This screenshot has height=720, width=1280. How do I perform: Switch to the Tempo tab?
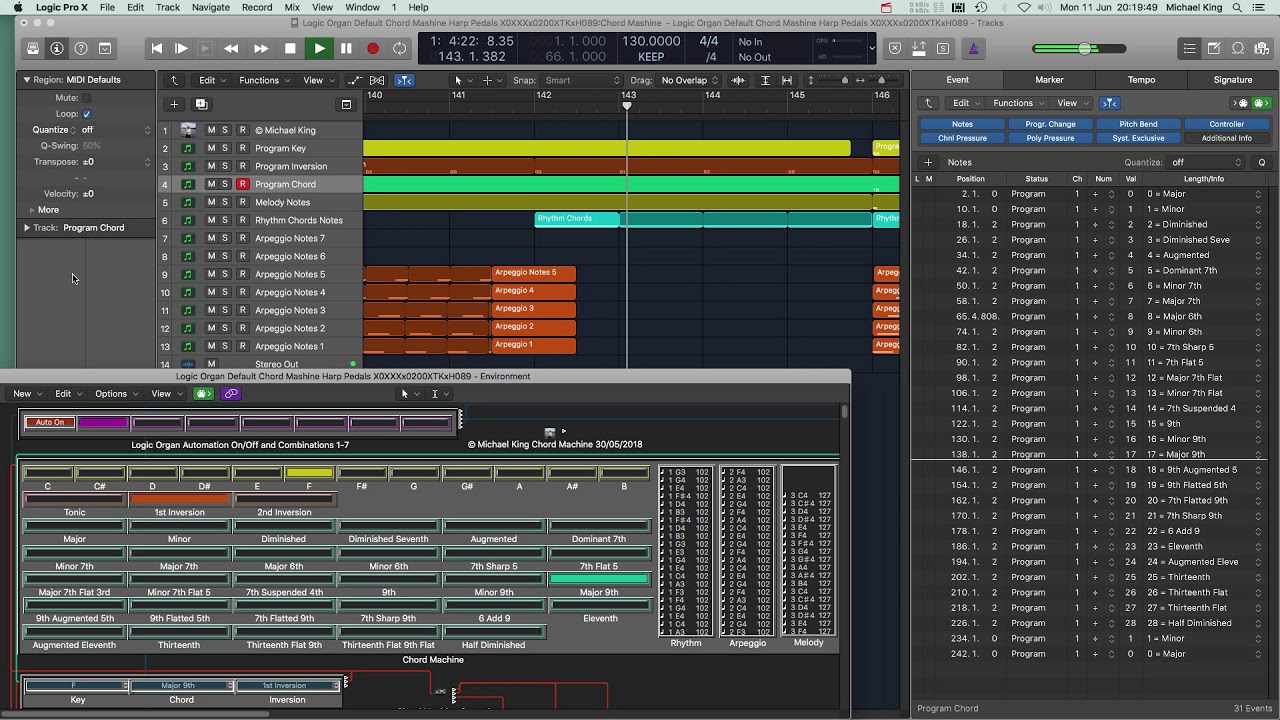[1141, 80]
